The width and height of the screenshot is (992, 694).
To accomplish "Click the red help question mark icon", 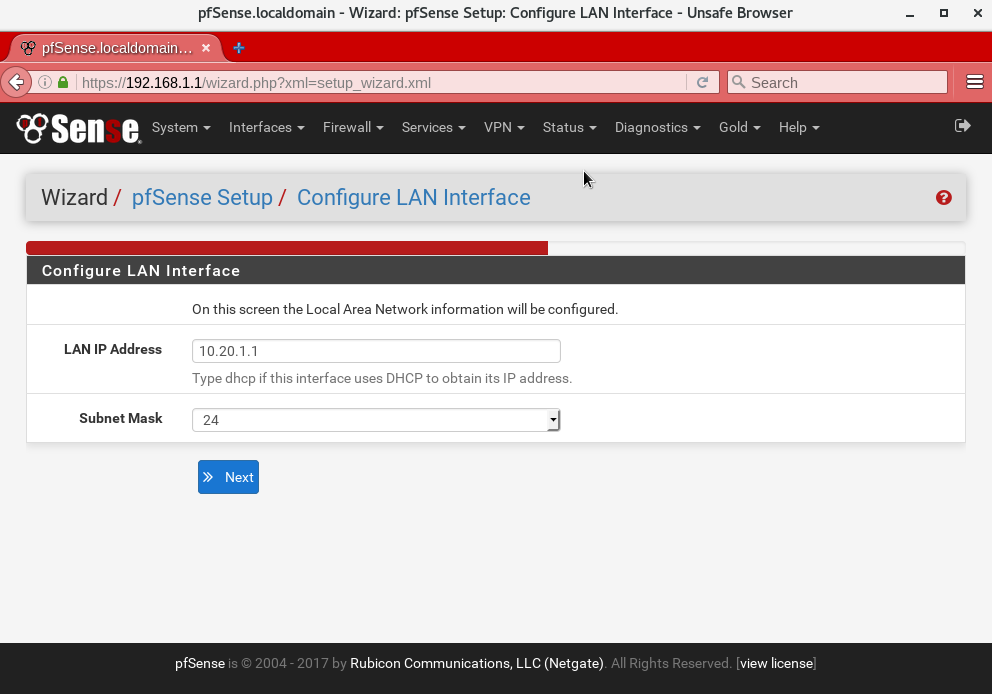I will pos(943,198).
